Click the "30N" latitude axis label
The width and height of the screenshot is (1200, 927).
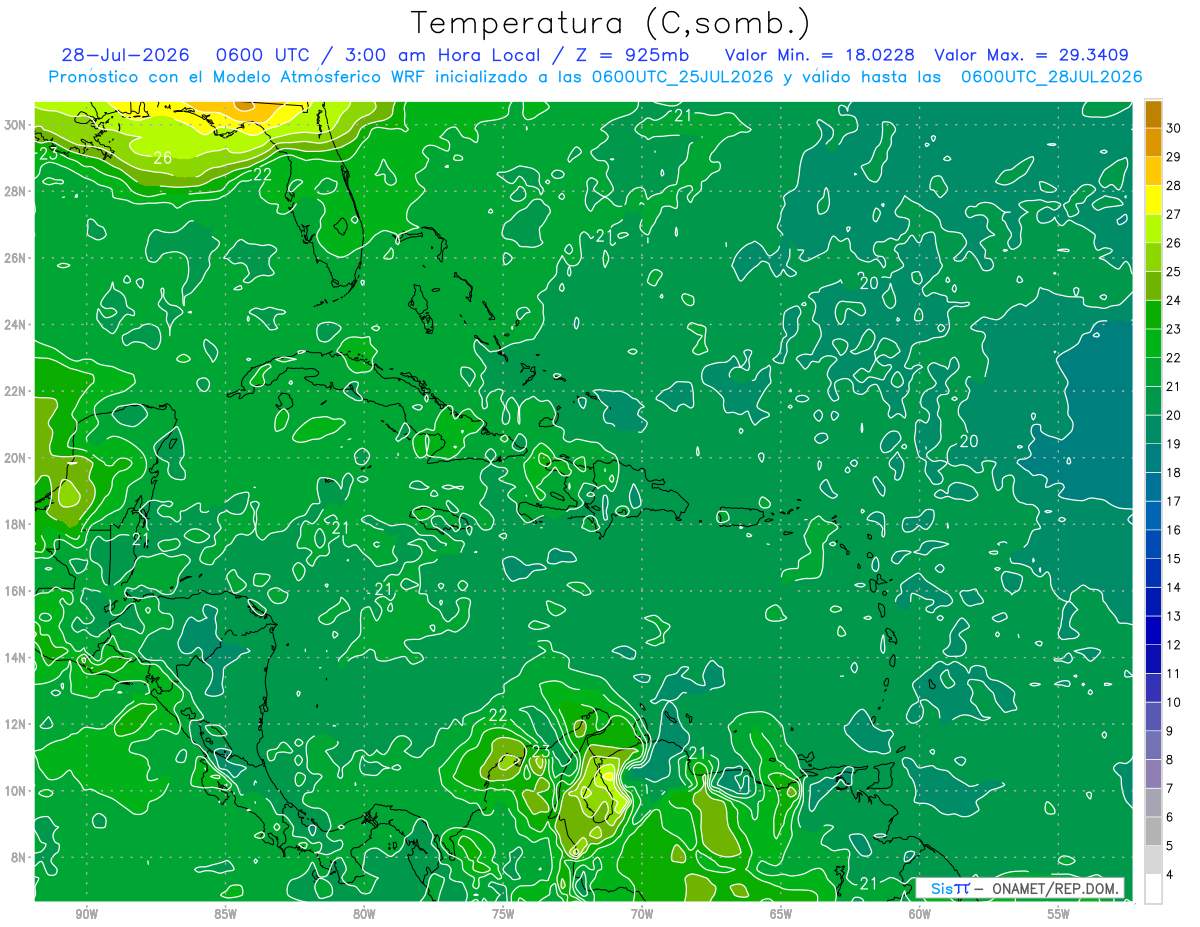(16, 125)
